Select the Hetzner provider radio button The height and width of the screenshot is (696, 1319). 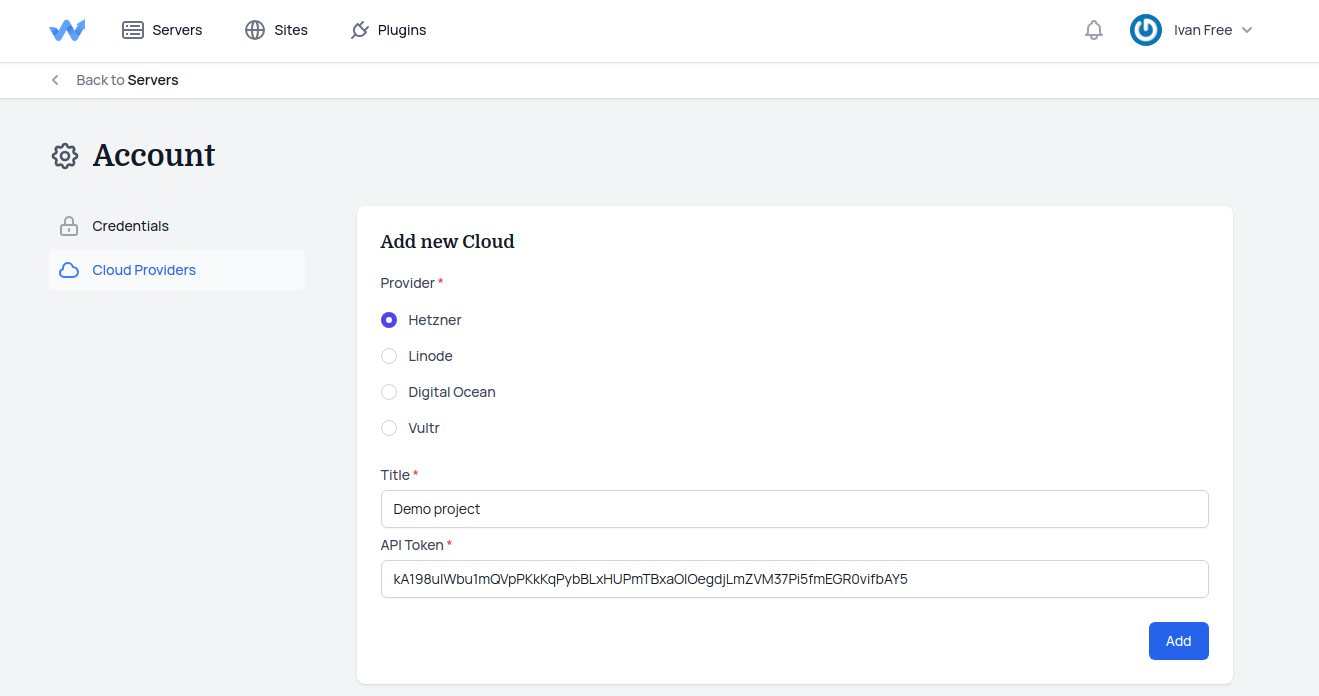pyautogui.click(x=389, y=320)
